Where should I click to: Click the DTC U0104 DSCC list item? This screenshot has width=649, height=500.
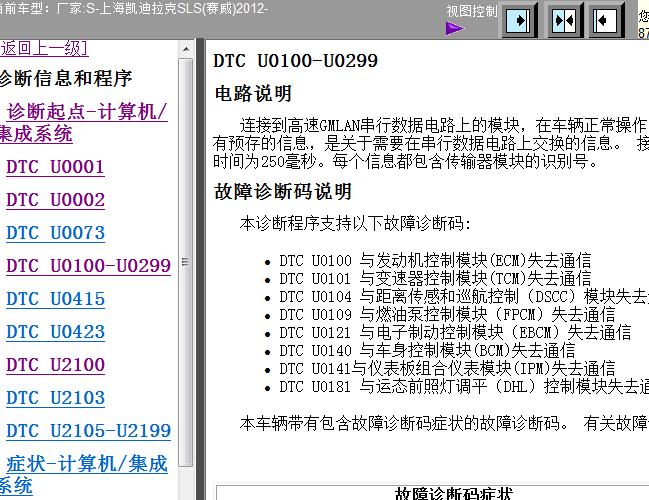[464, 297]
